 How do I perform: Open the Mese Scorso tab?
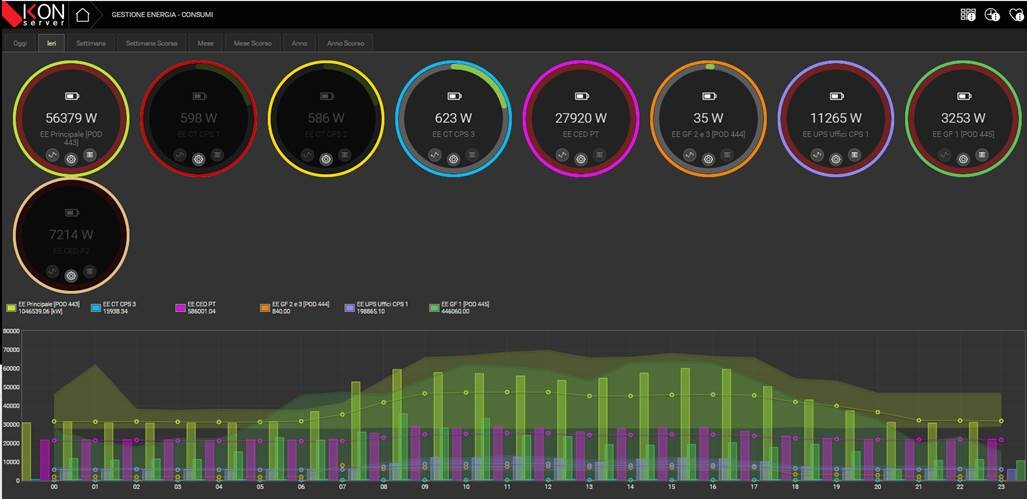coord(253,43)
